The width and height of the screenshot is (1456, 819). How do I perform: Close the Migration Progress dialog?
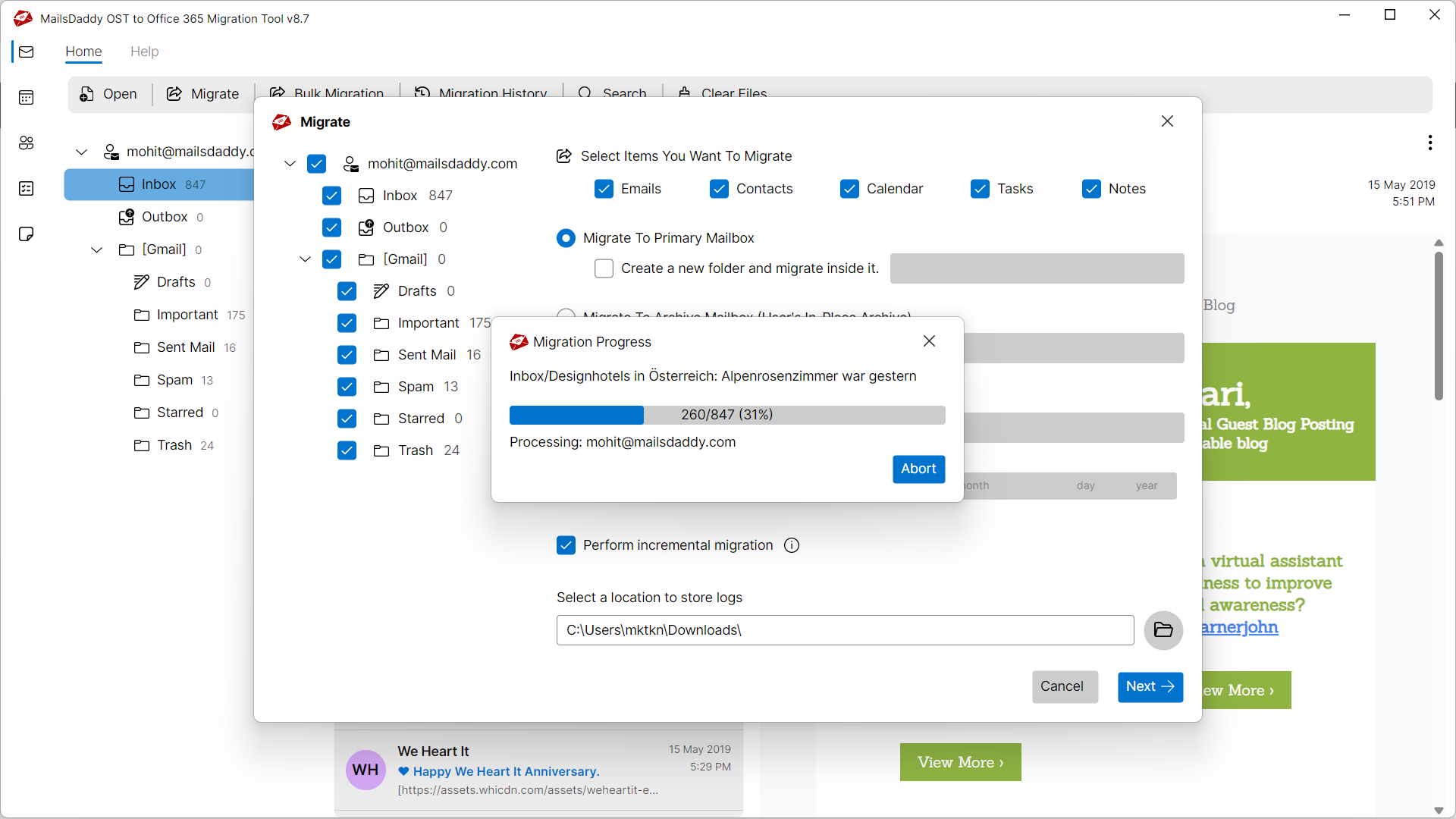coord(930,341)
